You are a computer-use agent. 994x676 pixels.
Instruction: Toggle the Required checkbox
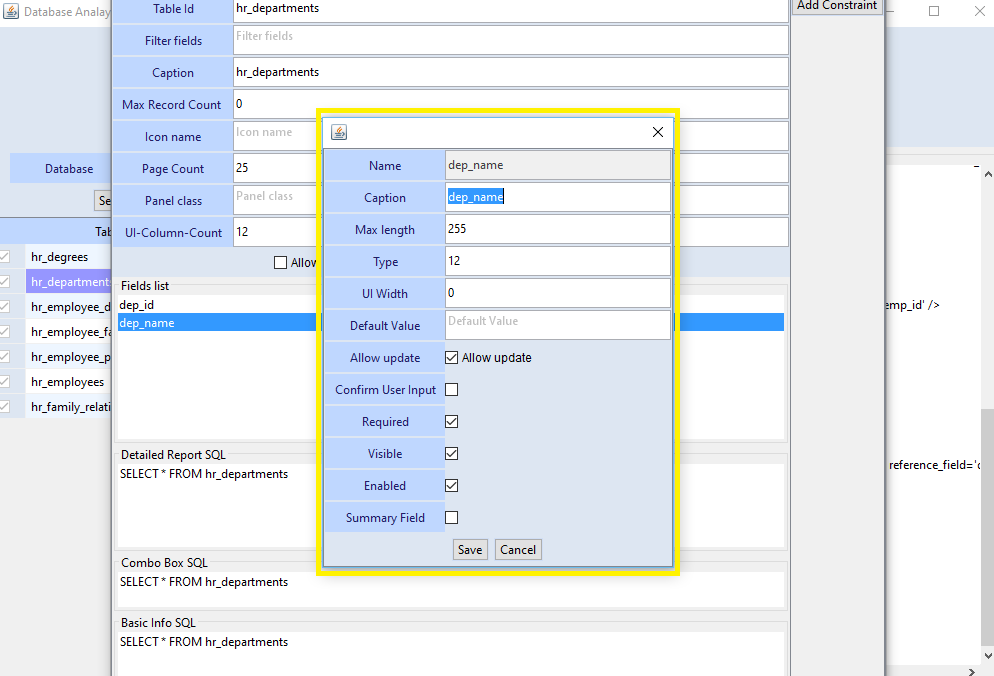pyautogui.click(x=452, y=422)
